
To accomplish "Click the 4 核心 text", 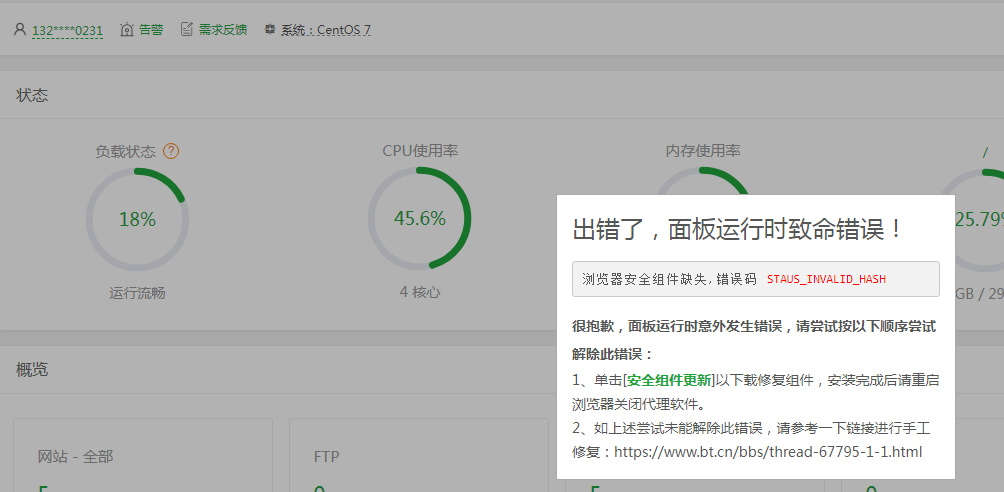I will 420,292.
